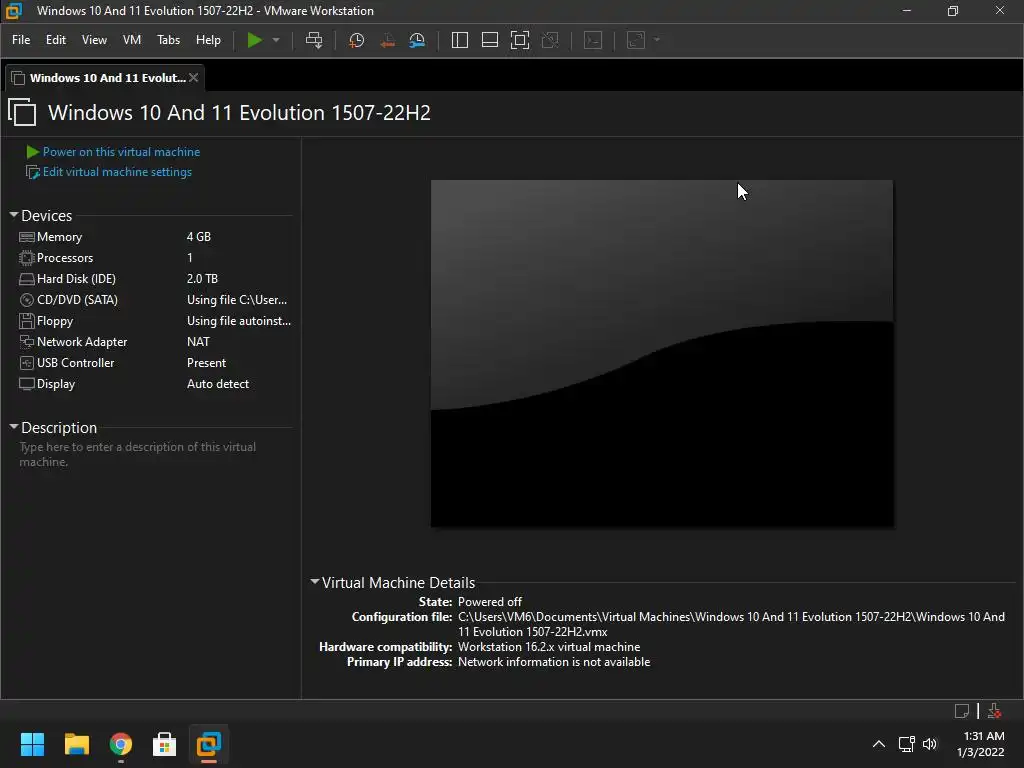Image resolution: width=1024 pixels, height=768 pixels.
Task: Click the Display device icon
Action: coord(27,384)
